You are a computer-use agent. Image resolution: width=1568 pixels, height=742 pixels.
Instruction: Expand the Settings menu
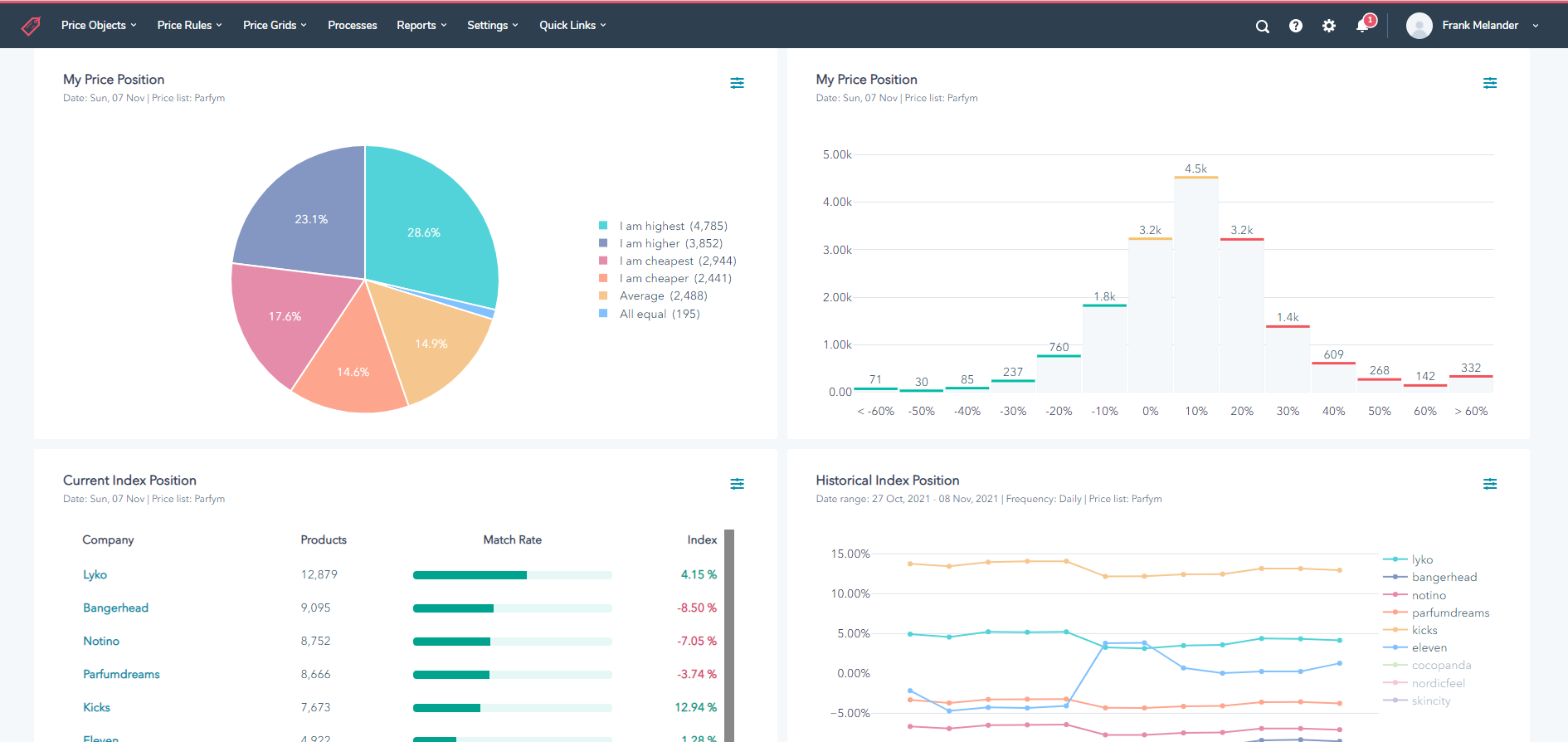[493, 26]
